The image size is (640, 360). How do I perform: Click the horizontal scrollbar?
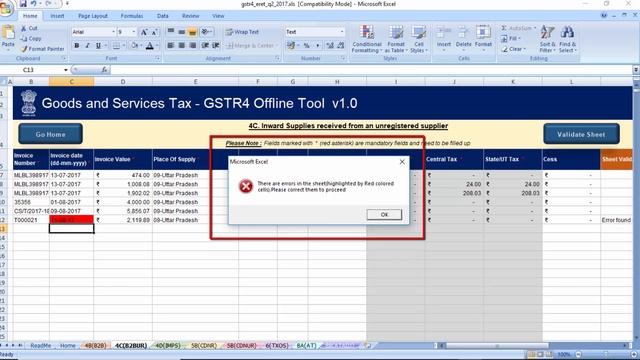[497, 346]
